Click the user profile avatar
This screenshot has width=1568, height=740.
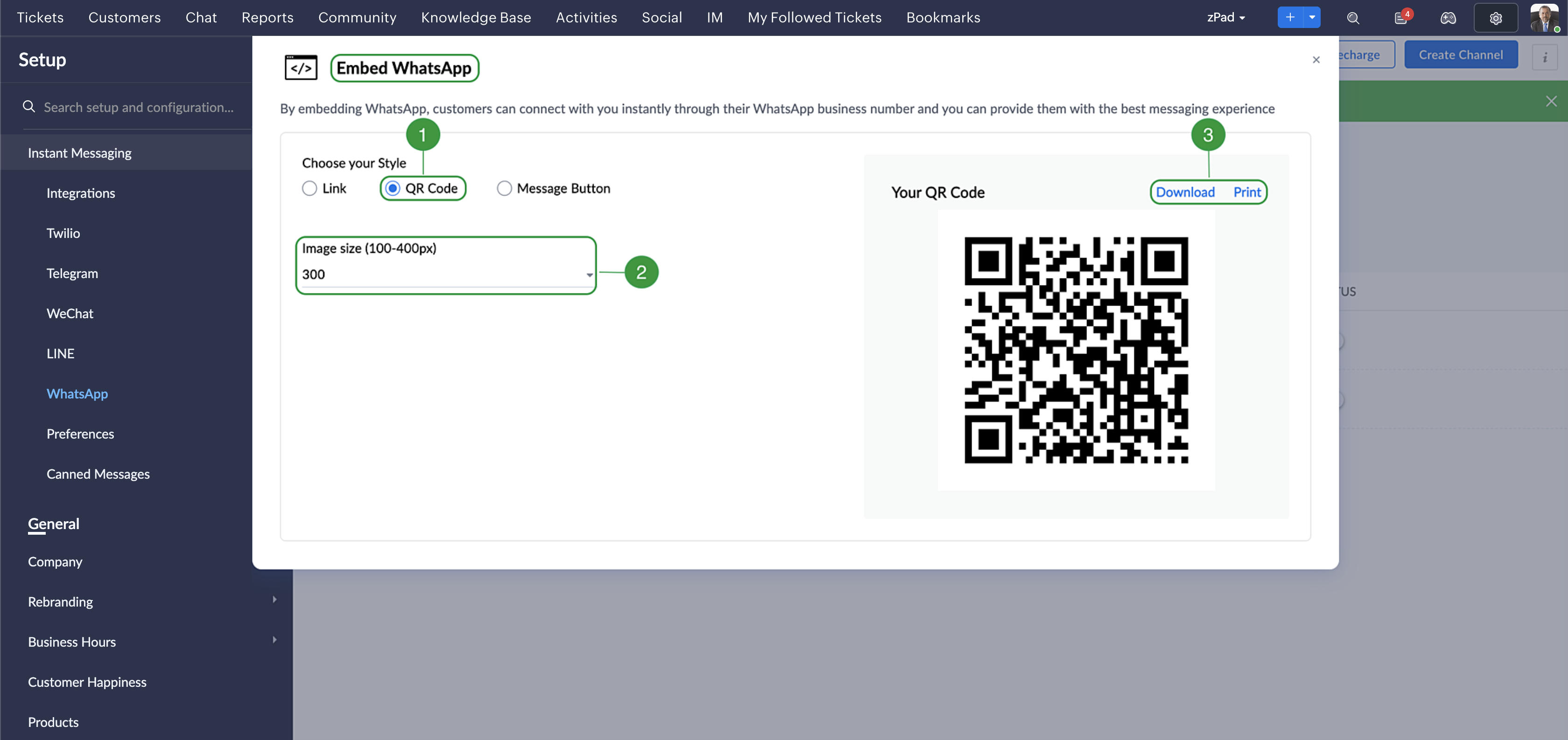pyautogui.click(x=1544, y=18)
